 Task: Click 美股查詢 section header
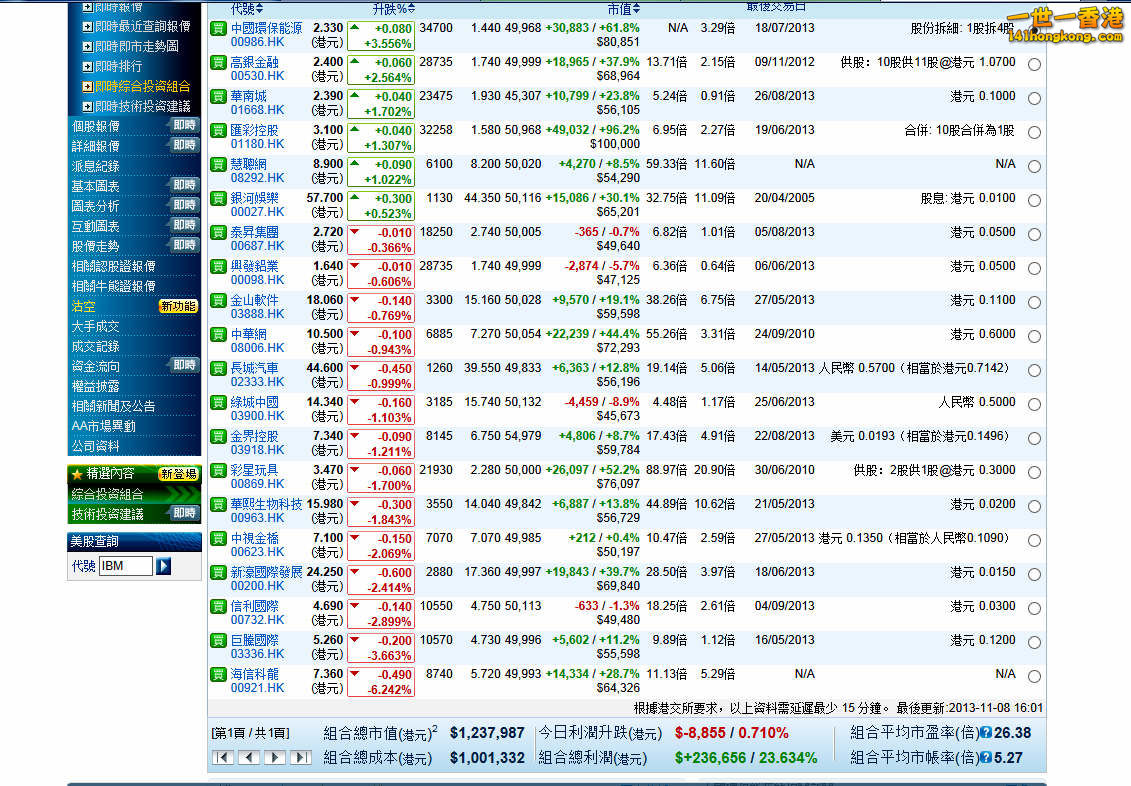coord(134,542)
